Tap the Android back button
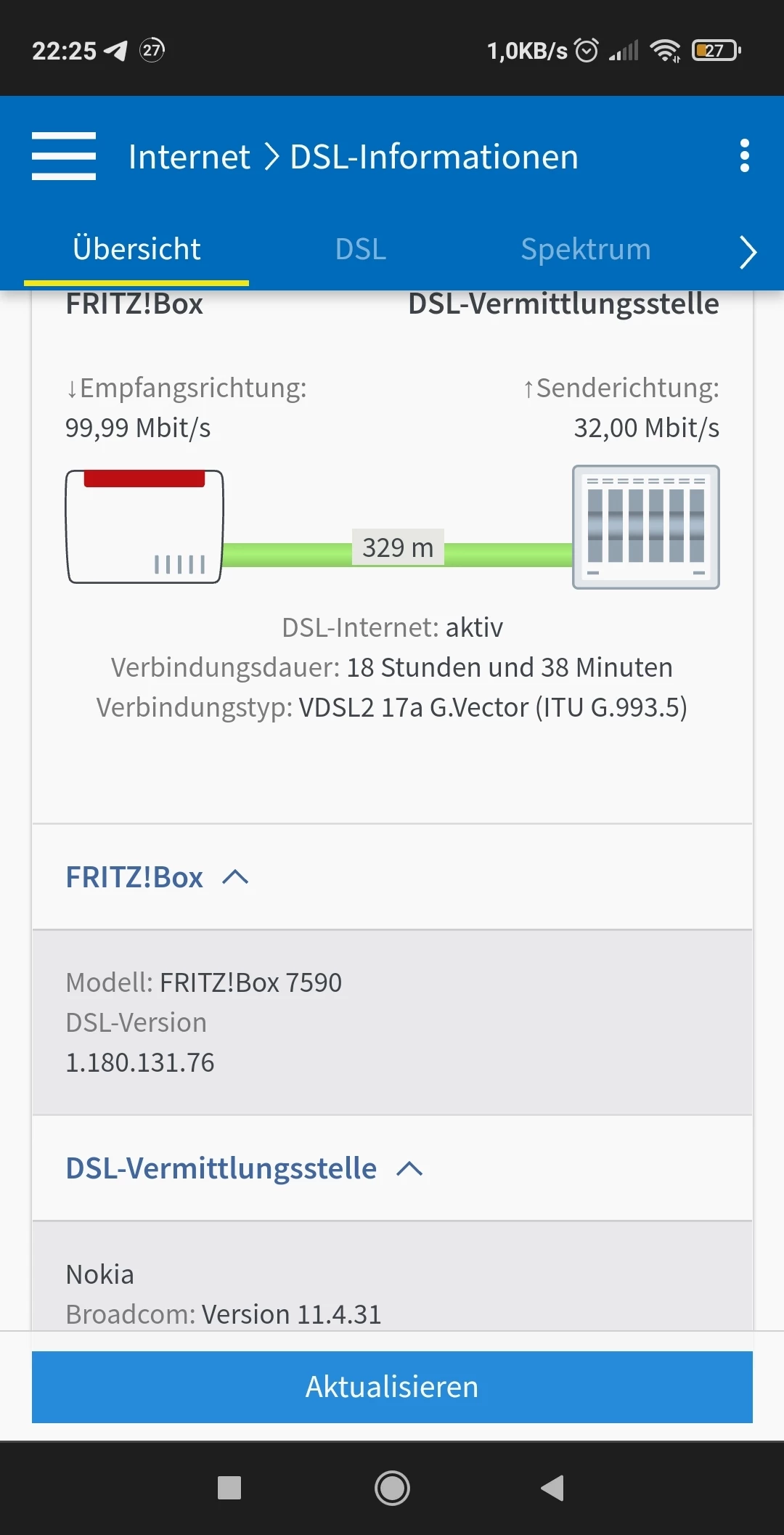Viewport: 784px width, 1535px height. click(553, 1488)
